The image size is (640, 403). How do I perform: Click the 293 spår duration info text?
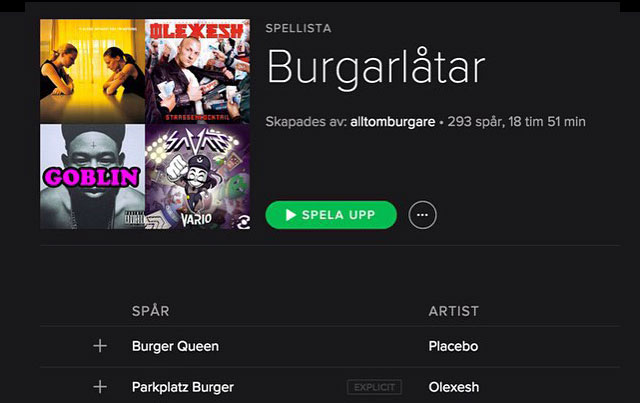pos(516,122)
